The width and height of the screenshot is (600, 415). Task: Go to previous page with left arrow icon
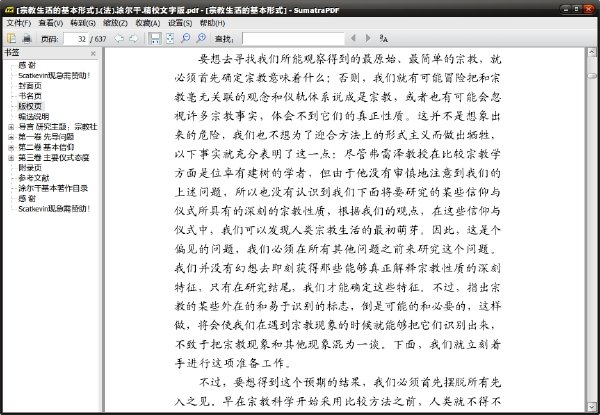[119, 38]
